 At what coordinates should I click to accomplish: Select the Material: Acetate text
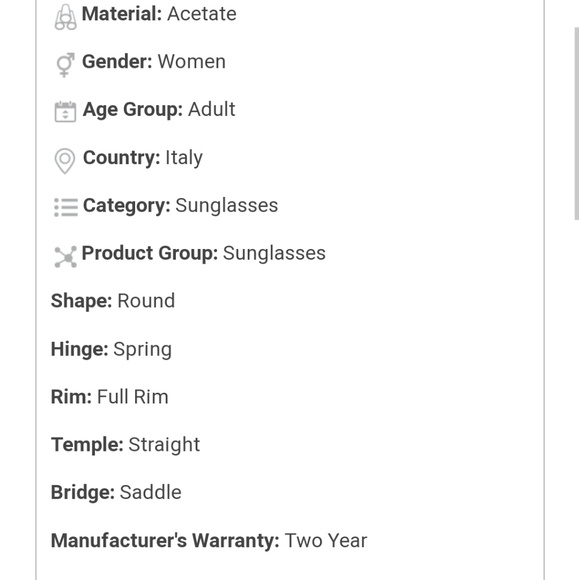pyautogui.click(x=159, y=14)
